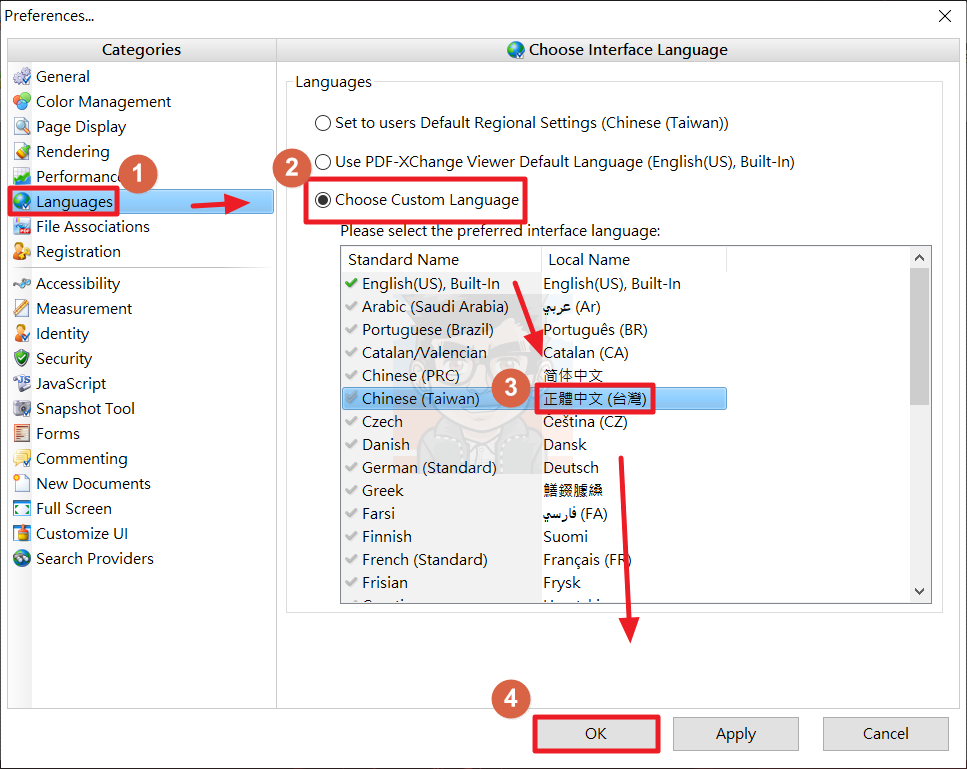Viewport: 967px width, 769px height.
Task: Open Identity category icon
Action: point(22,334)
